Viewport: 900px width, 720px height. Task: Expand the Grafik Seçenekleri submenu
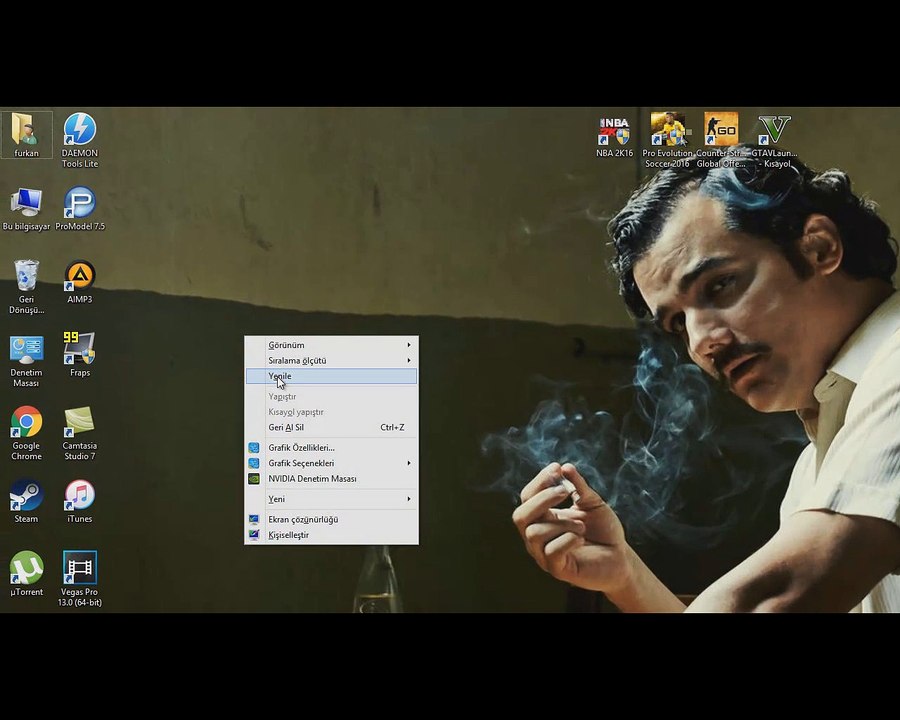coord(331,463)
